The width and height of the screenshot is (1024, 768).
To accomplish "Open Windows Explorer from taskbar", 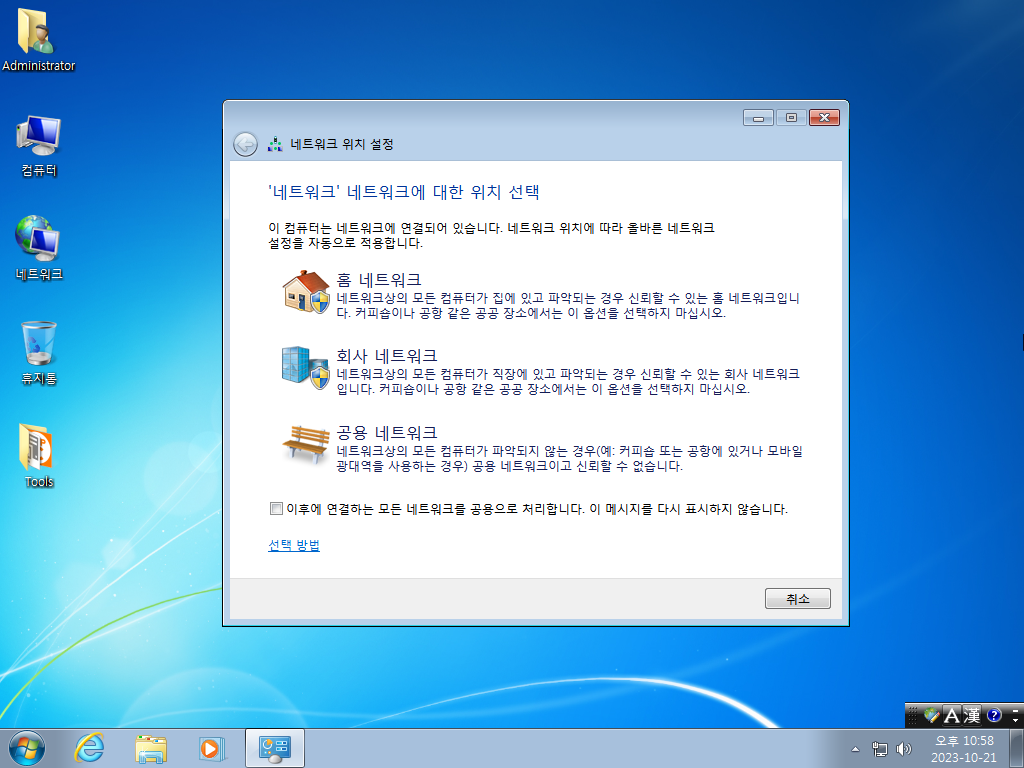I will click(150, 748).
